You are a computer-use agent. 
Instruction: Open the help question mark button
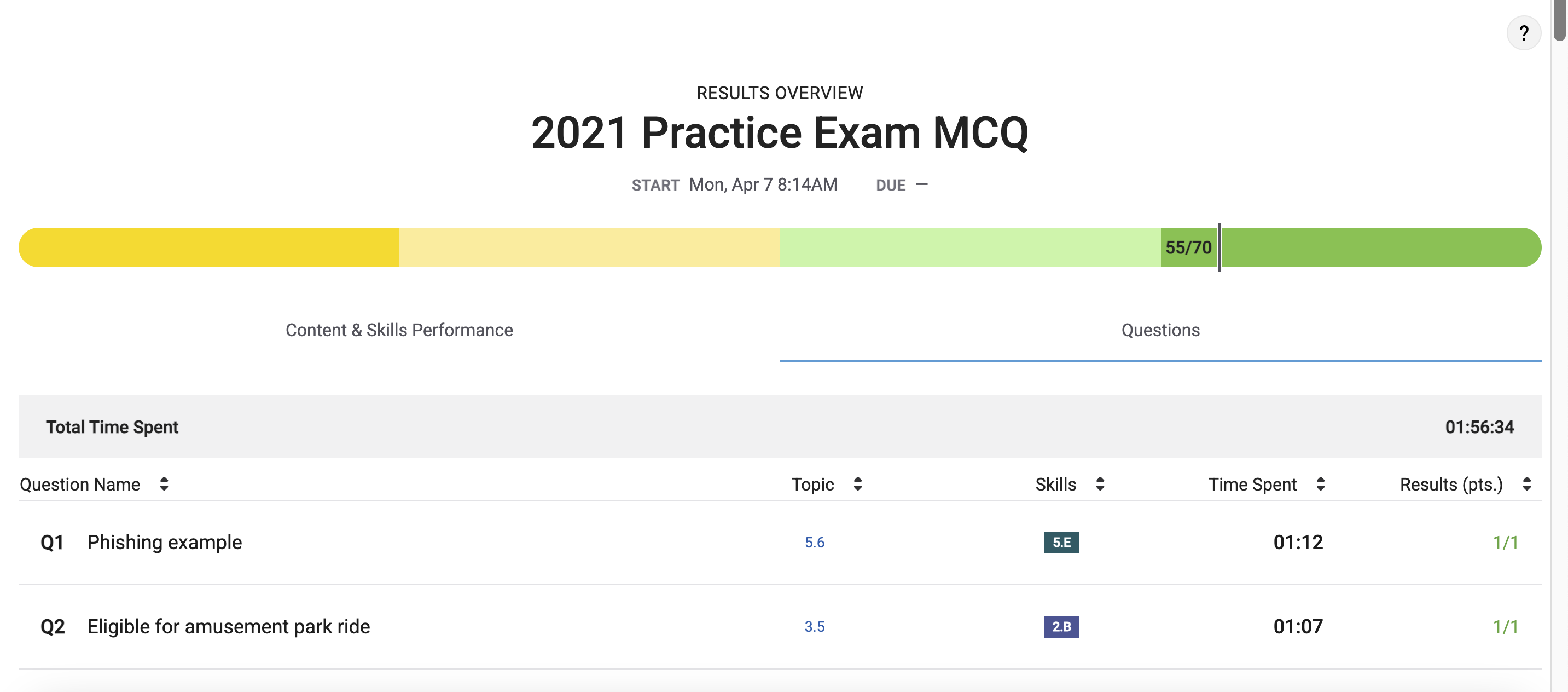click(1523, 33)
